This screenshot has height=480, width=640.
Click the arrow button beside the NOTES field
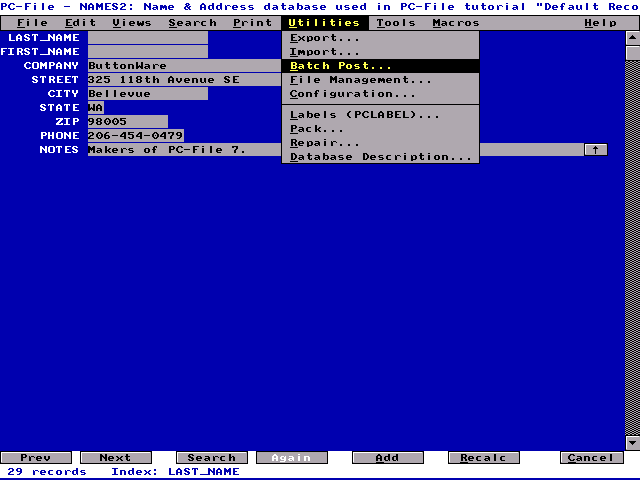[595, 150]
